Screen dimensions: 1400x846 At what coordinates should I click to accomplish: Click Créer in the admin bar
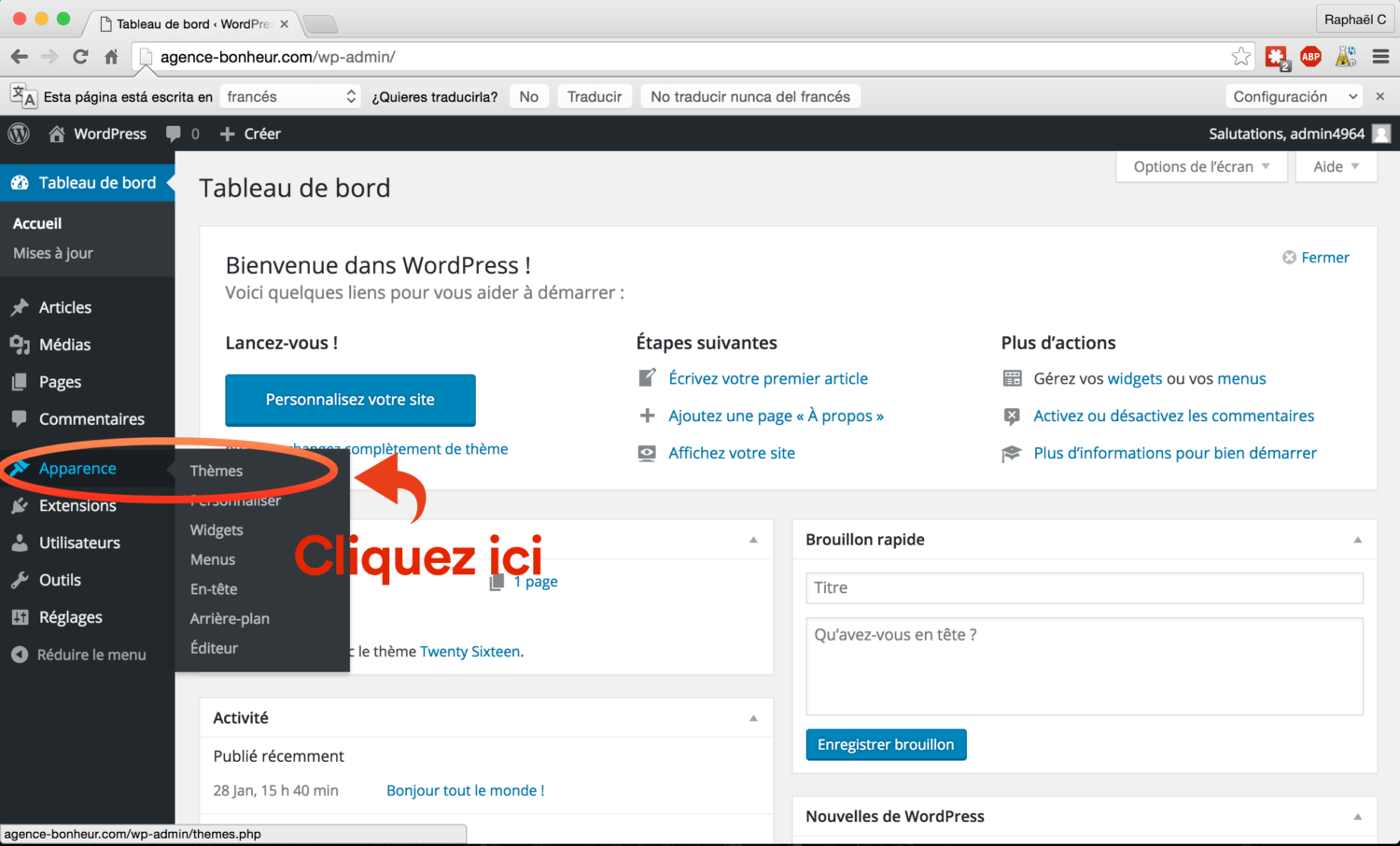[x=250, y=134]
